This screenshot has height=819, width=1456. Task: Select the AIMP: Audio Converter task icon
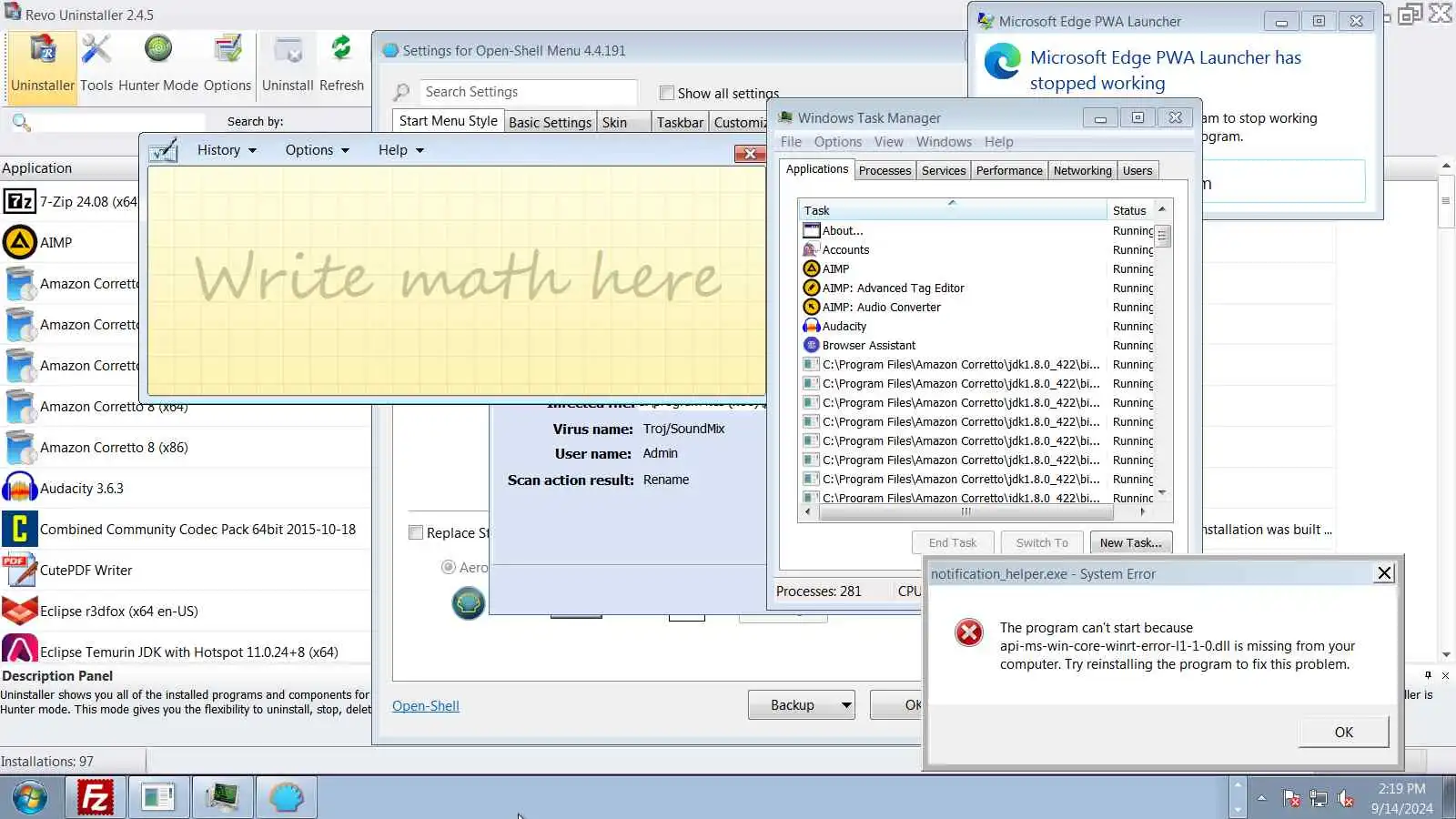pyautogui.click(x=812, y=308)
